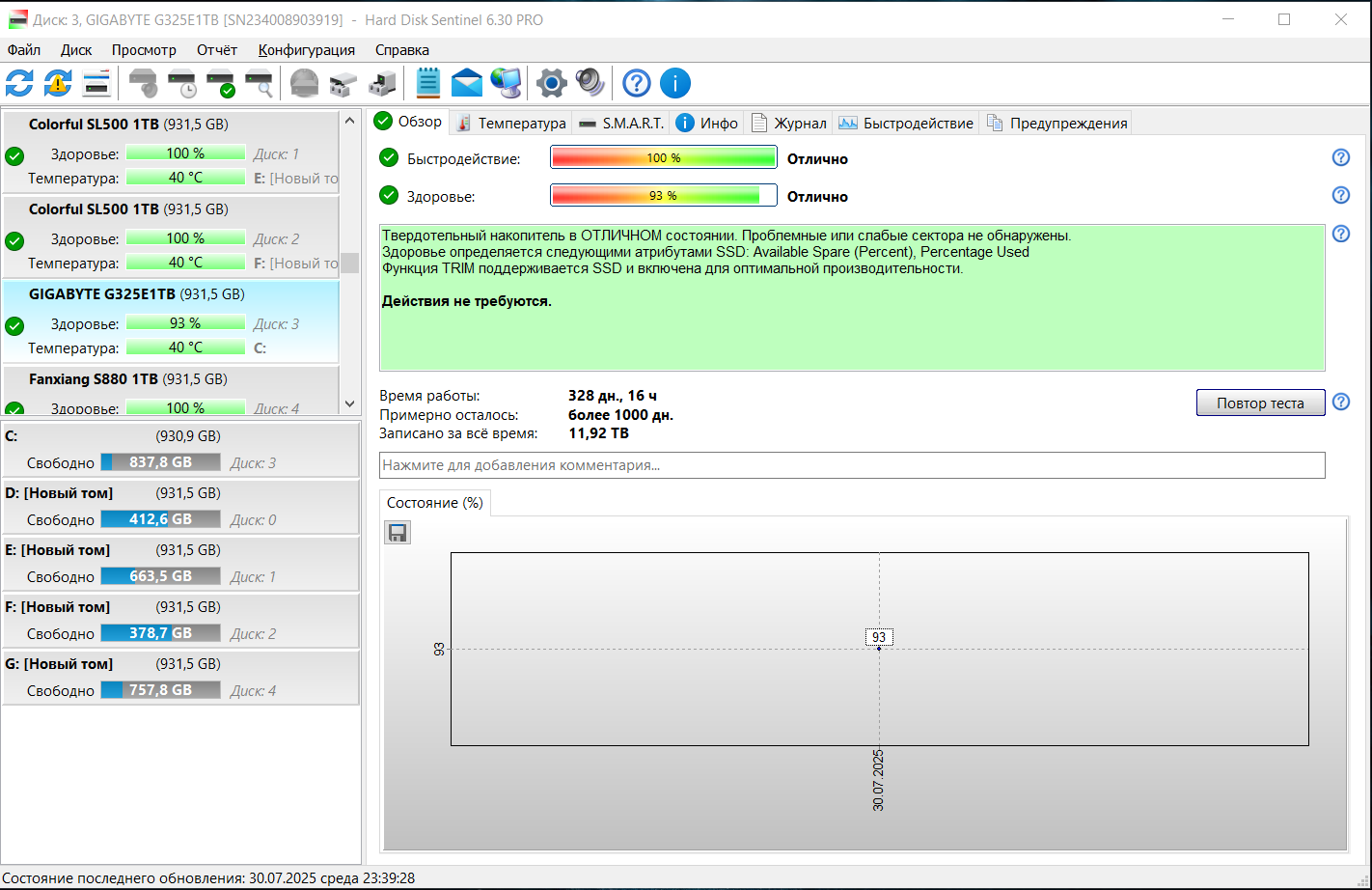Click the gray disk dome toolbar icon
1372x890 pixels.
coord(305,83)
